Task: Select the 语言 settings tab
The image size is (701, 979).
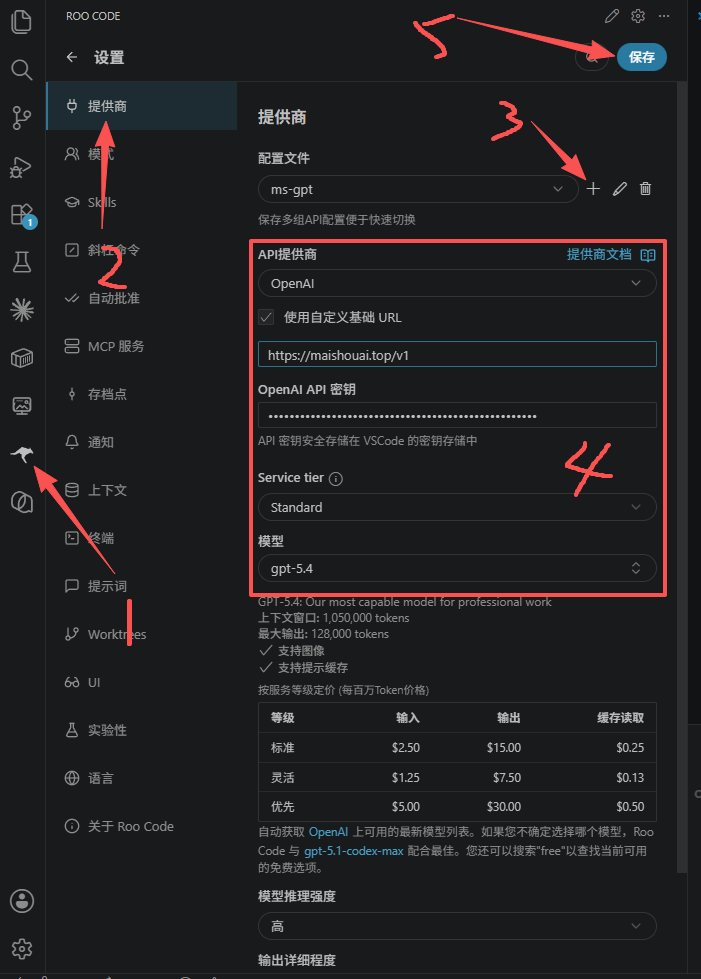Action: click(x=142, y=778)
